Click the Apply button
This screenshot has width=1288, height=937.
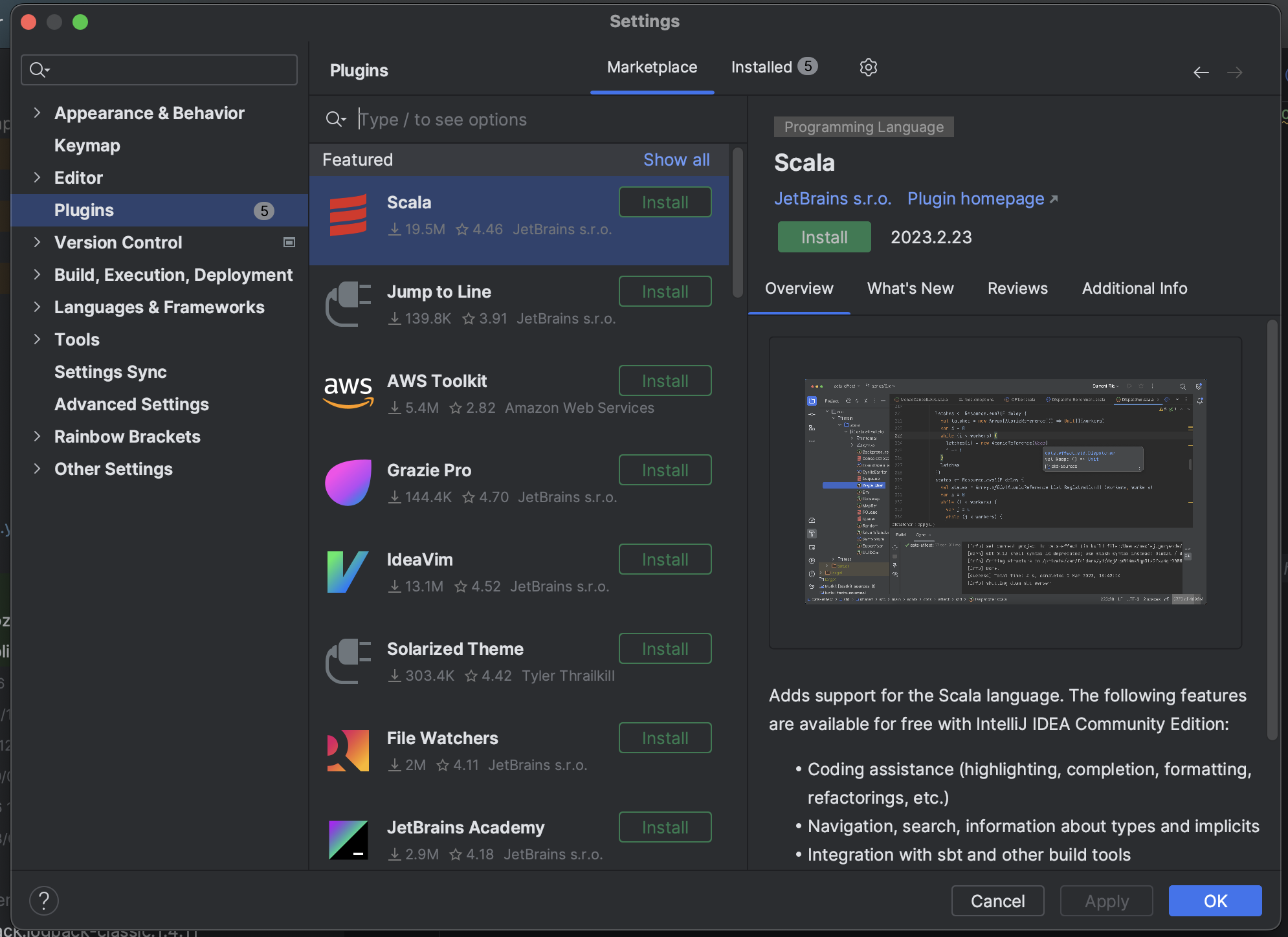[x=1106, y=901]
